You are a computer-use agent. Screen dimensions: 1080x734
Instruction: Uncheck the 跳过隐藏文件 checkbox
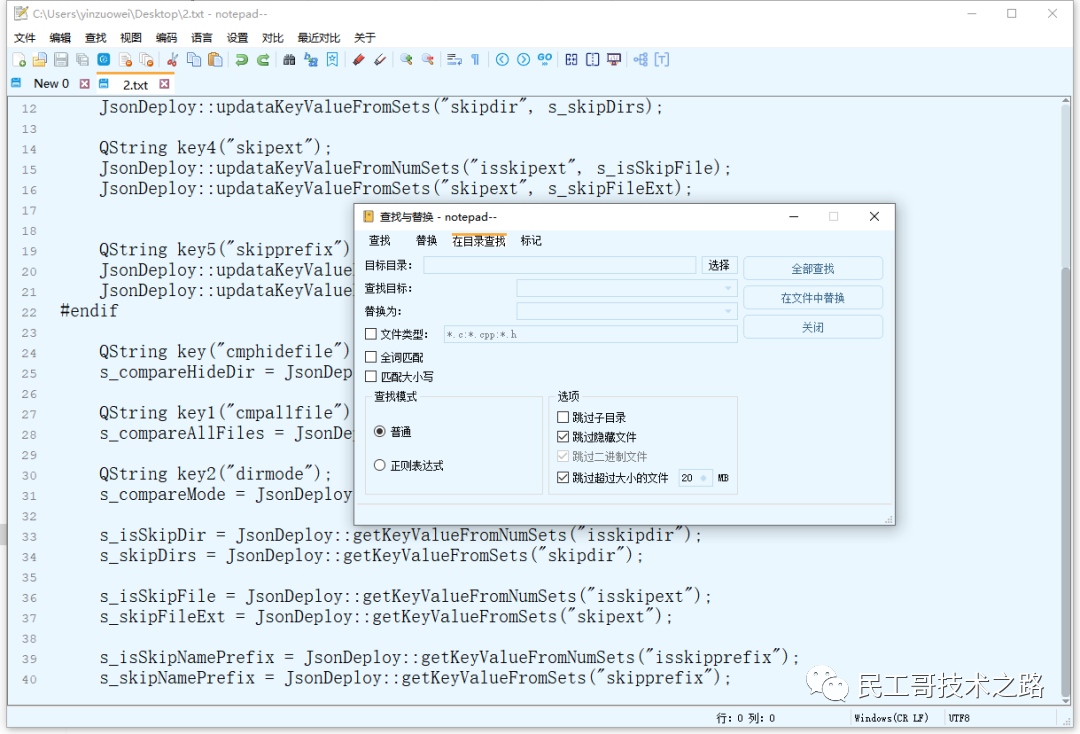point(563,437)
